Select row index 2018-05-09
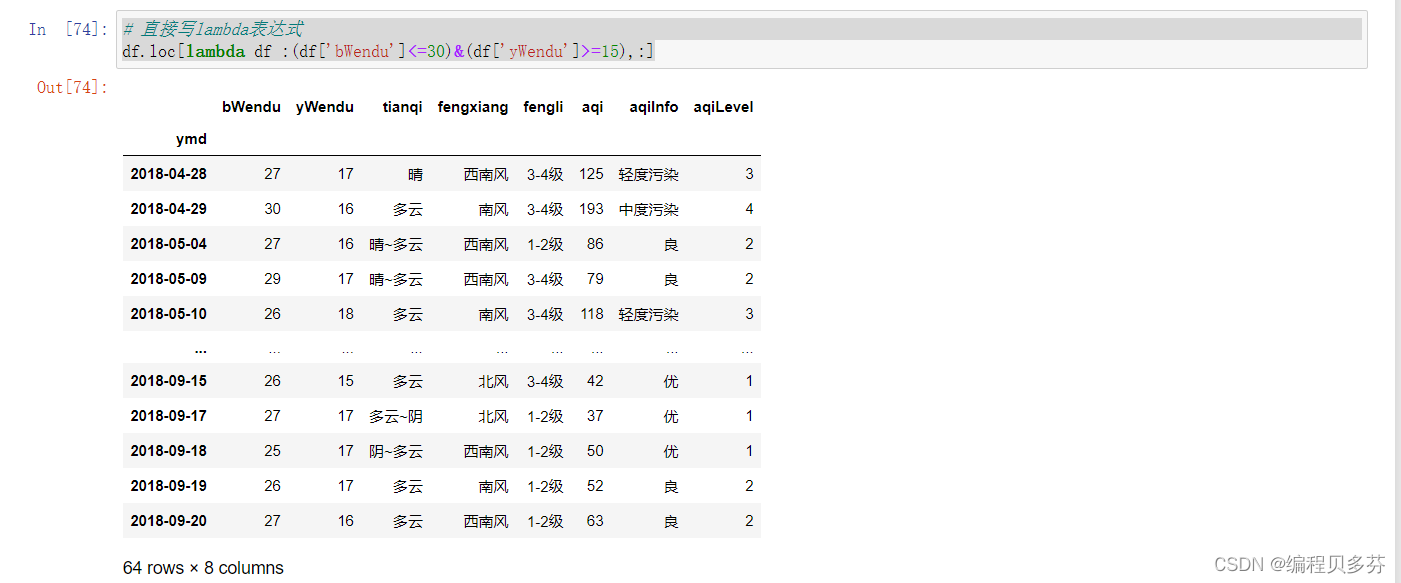The width and height of the screenshot is (1401, 583). pos(169,279)
